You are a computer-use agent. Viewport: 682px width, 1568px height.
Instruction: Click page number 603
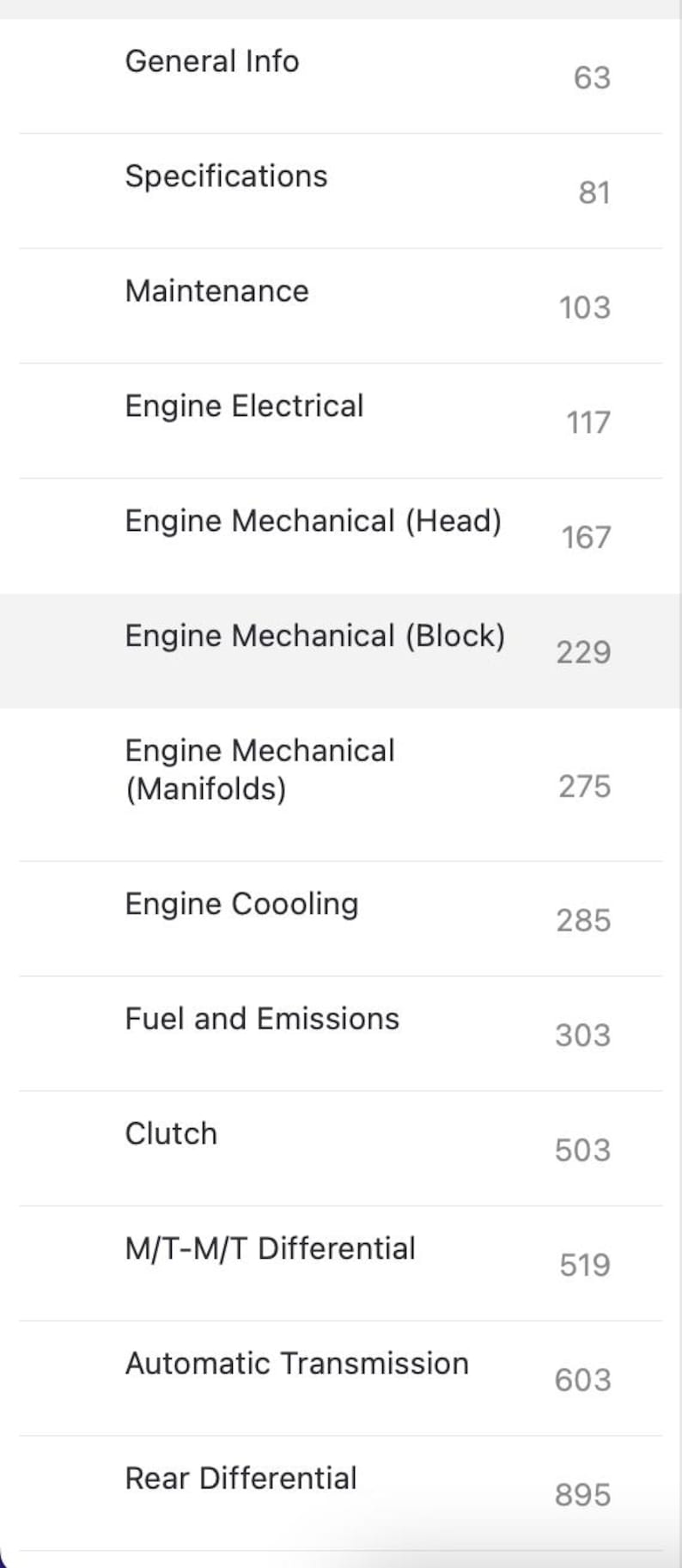pyautogui.click(x=582, y=1380)
